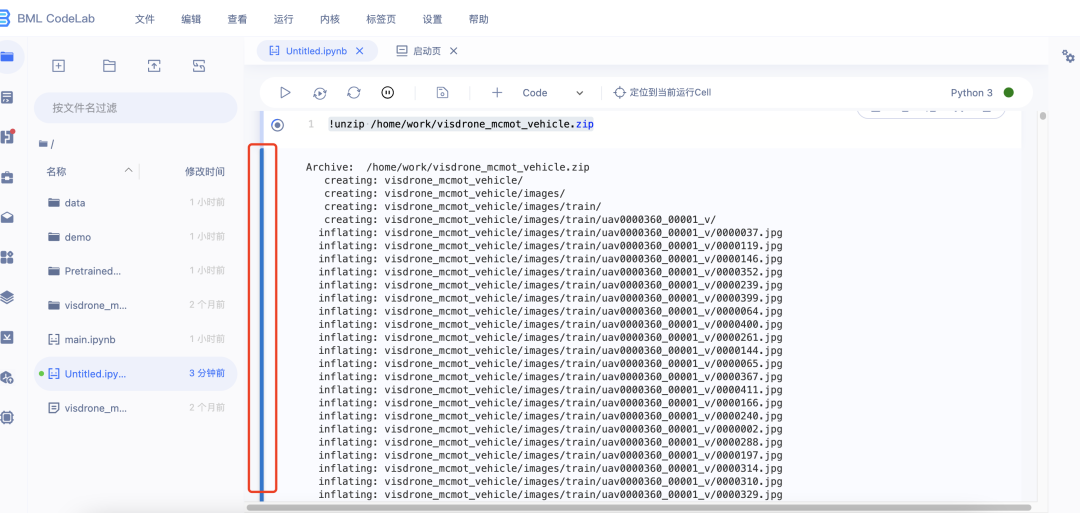
Task: Click the '3 分钟前' modified time
Action: tap(207, 374)
